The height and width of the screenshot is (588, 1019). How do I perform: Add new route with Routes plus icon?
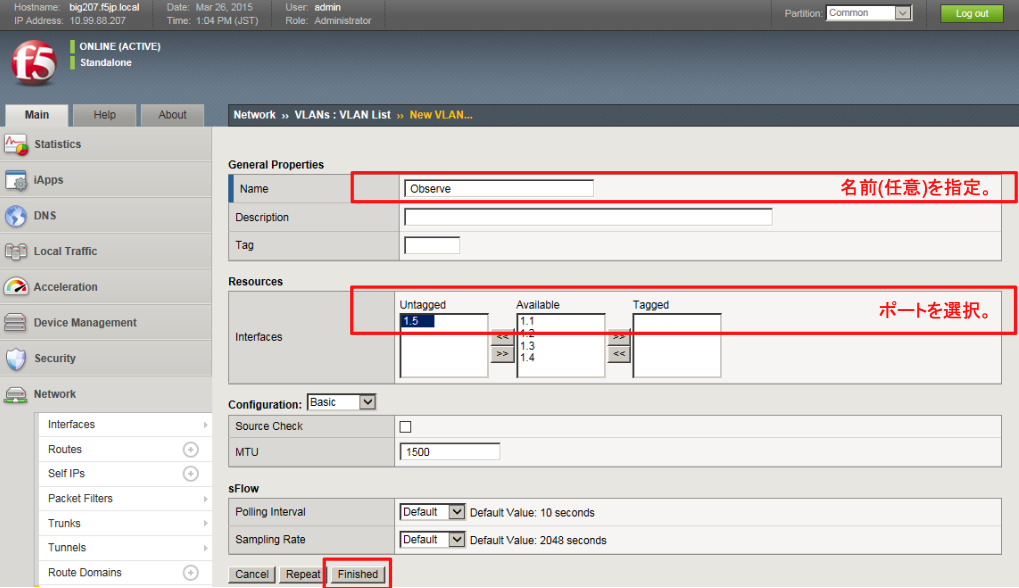click(x=190, y=450)
